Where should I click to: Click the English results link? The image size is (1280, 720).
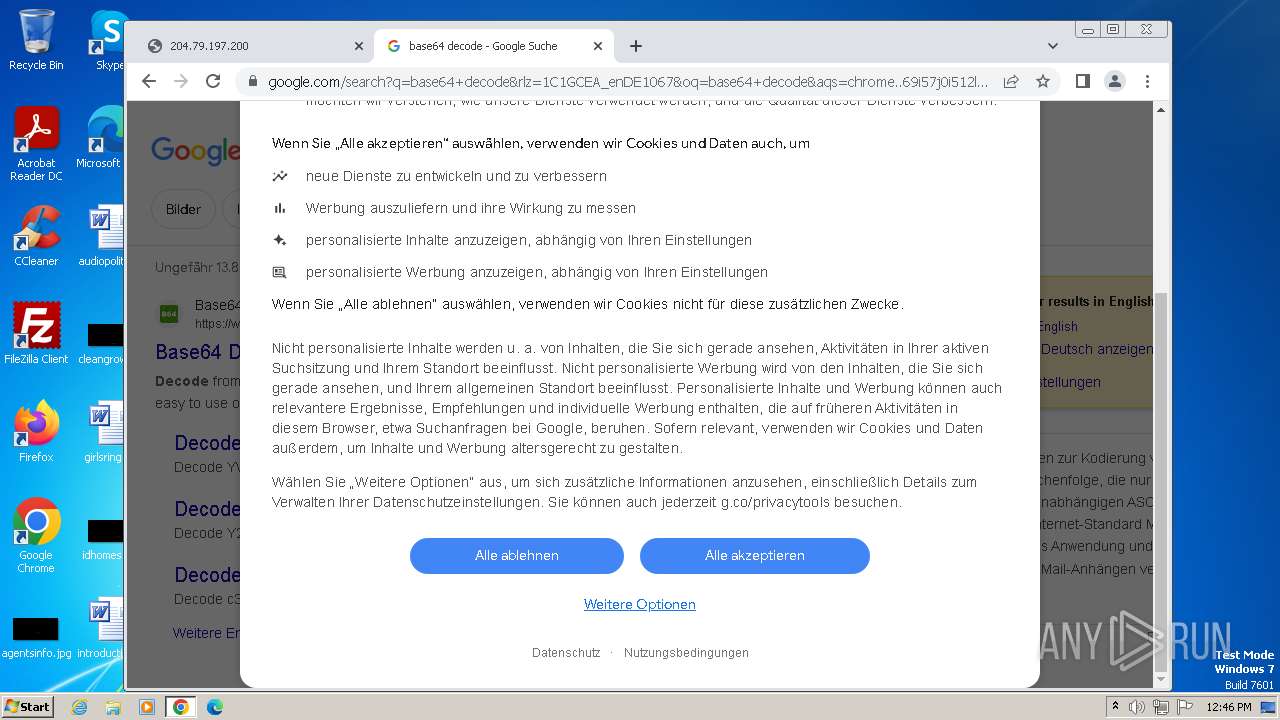[x=1057, y=327]
